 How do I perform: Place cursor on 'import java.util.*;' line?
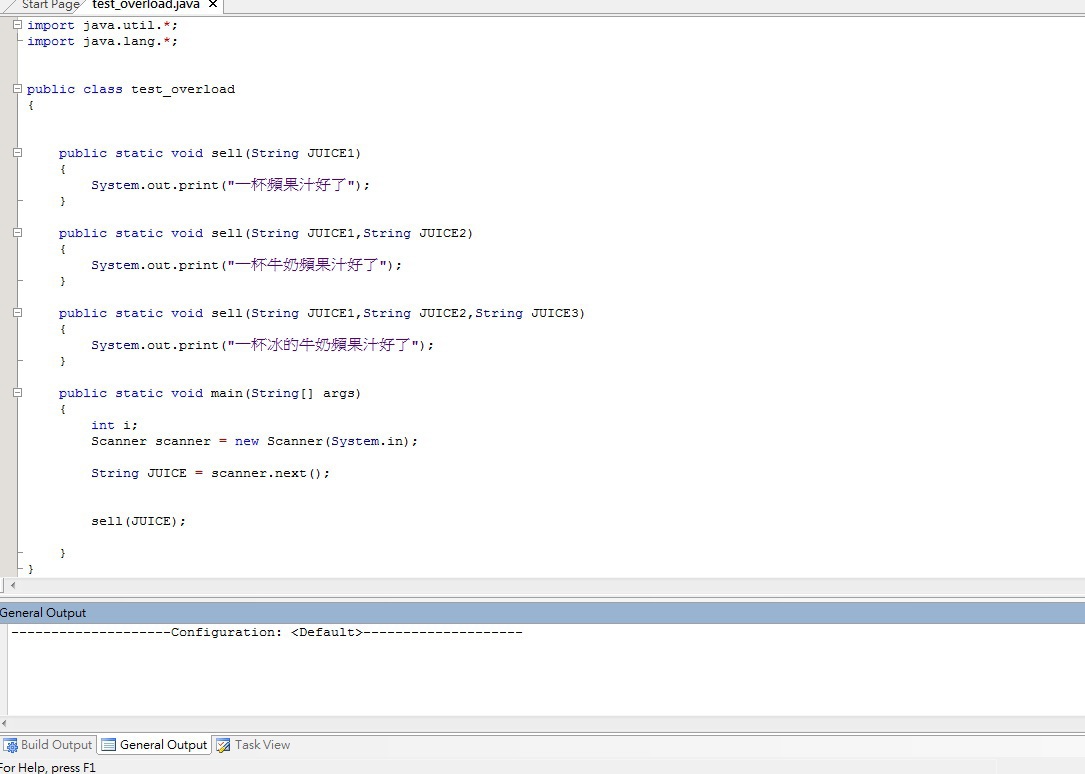pos(102,25)
